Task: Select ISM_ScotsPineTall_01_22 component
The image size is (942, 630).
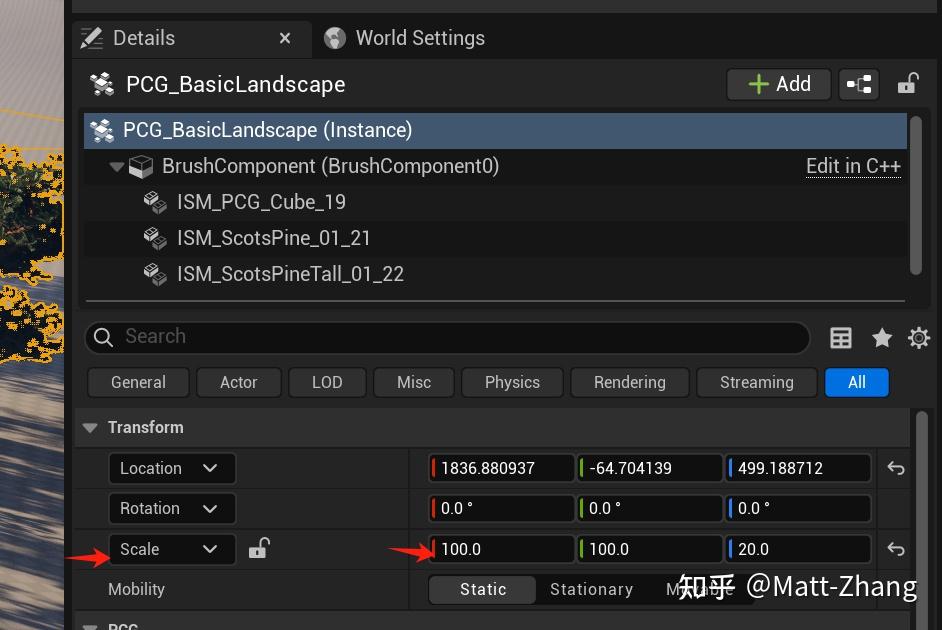Action: pyautogui.click(x=290, y=274)
